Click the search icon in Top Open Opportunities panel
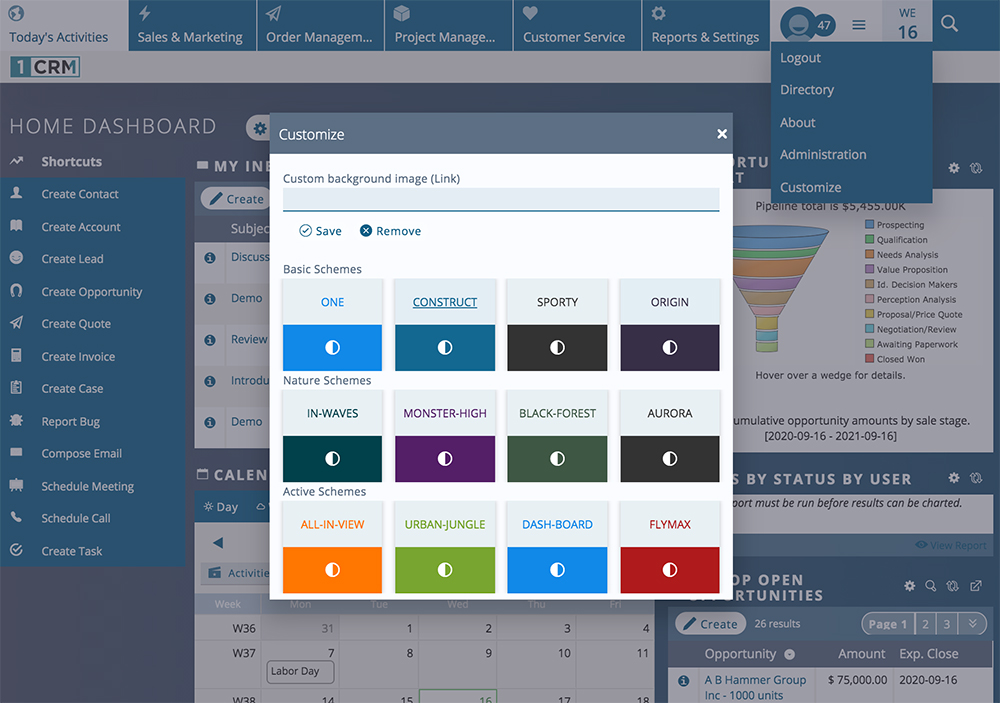Viewport: 1000px width, 703px height. [x=931, y=586]
